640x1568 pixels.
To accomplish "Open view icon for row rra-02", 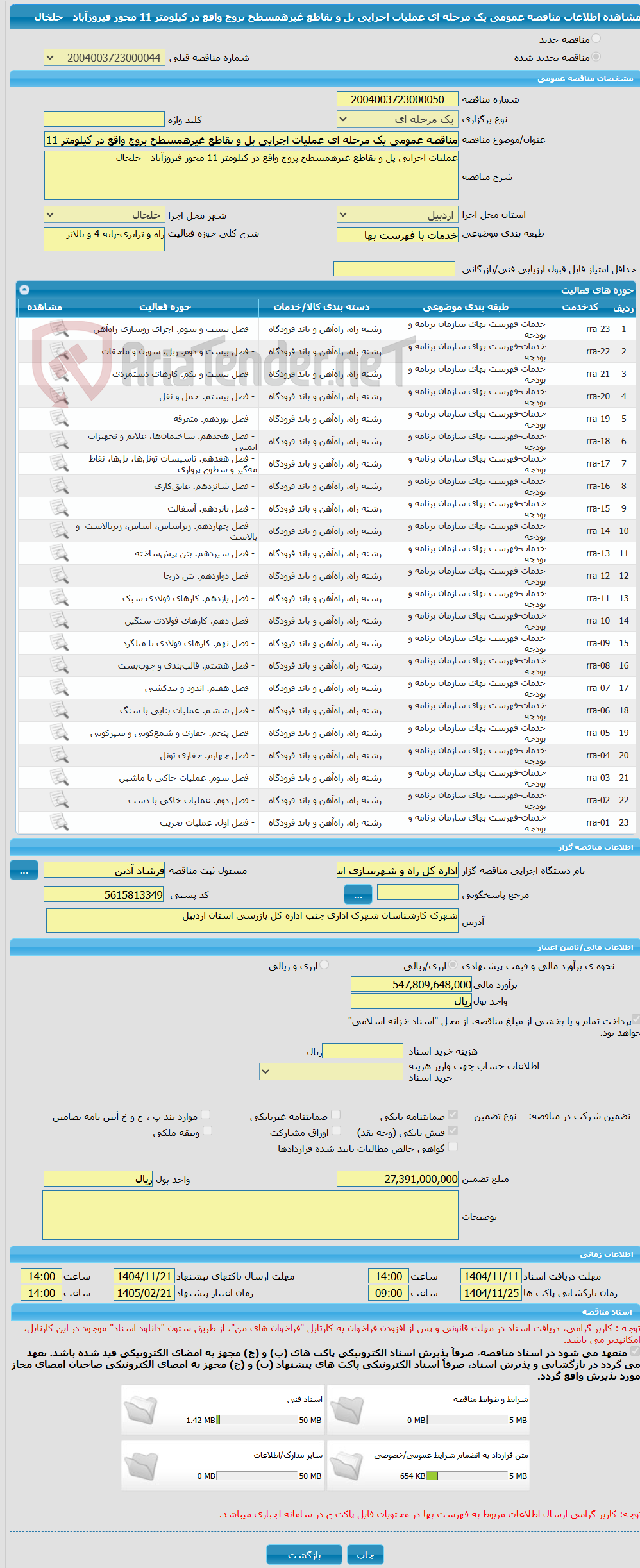I will point(59,800).
